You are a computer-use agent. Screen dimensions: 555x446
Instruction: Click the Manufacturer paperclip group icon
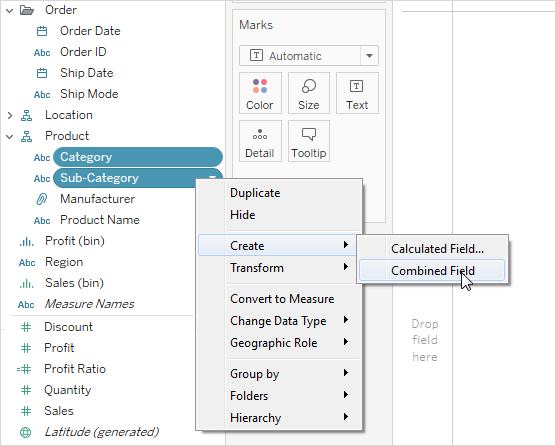(42, 199)
